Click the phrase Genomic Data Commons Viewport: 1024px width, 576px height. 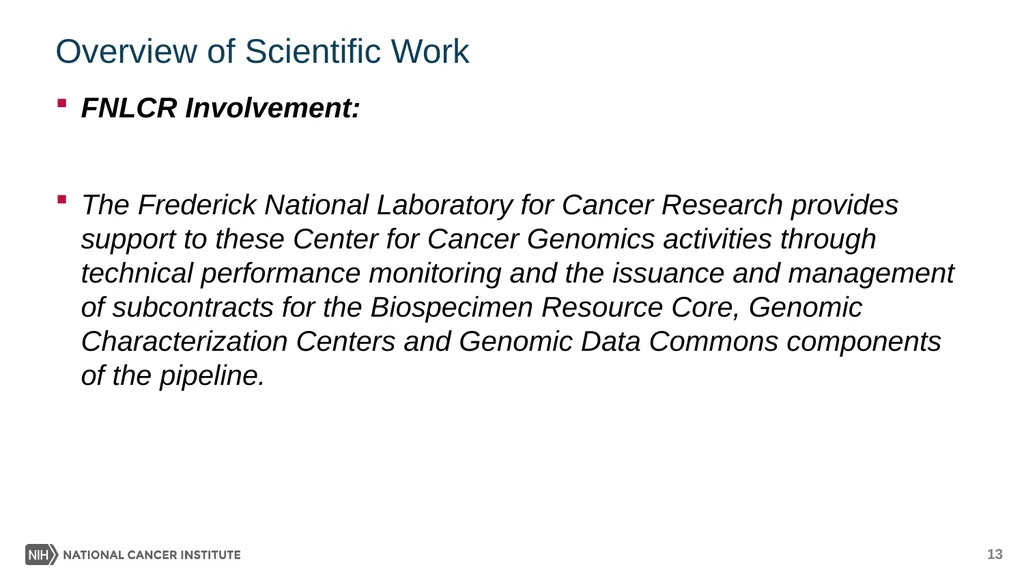[618, 341]
